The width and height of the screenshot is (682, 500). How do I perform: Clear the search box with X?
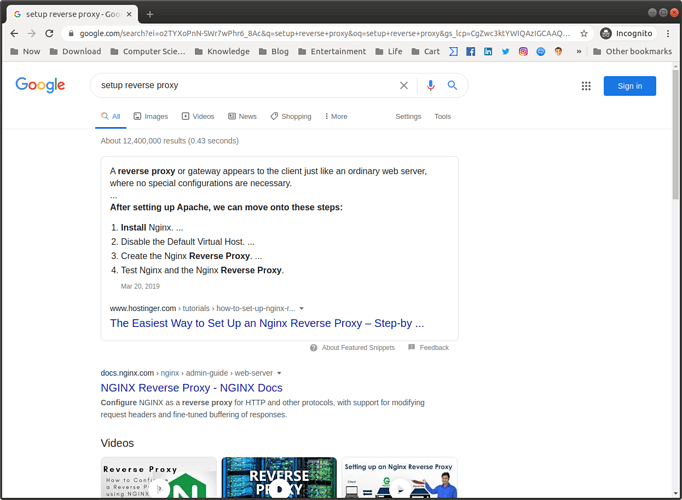404,86
